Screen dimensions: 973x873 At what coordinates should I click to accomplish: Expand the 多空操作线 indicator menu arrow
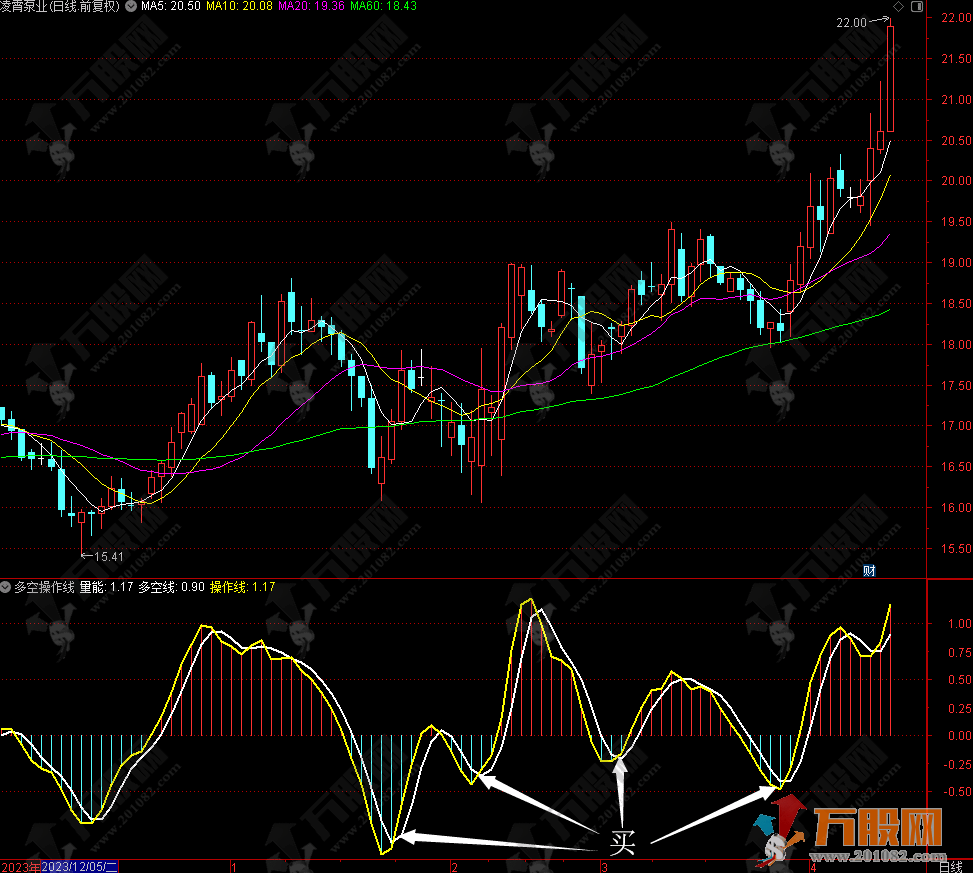click(6, 586)
